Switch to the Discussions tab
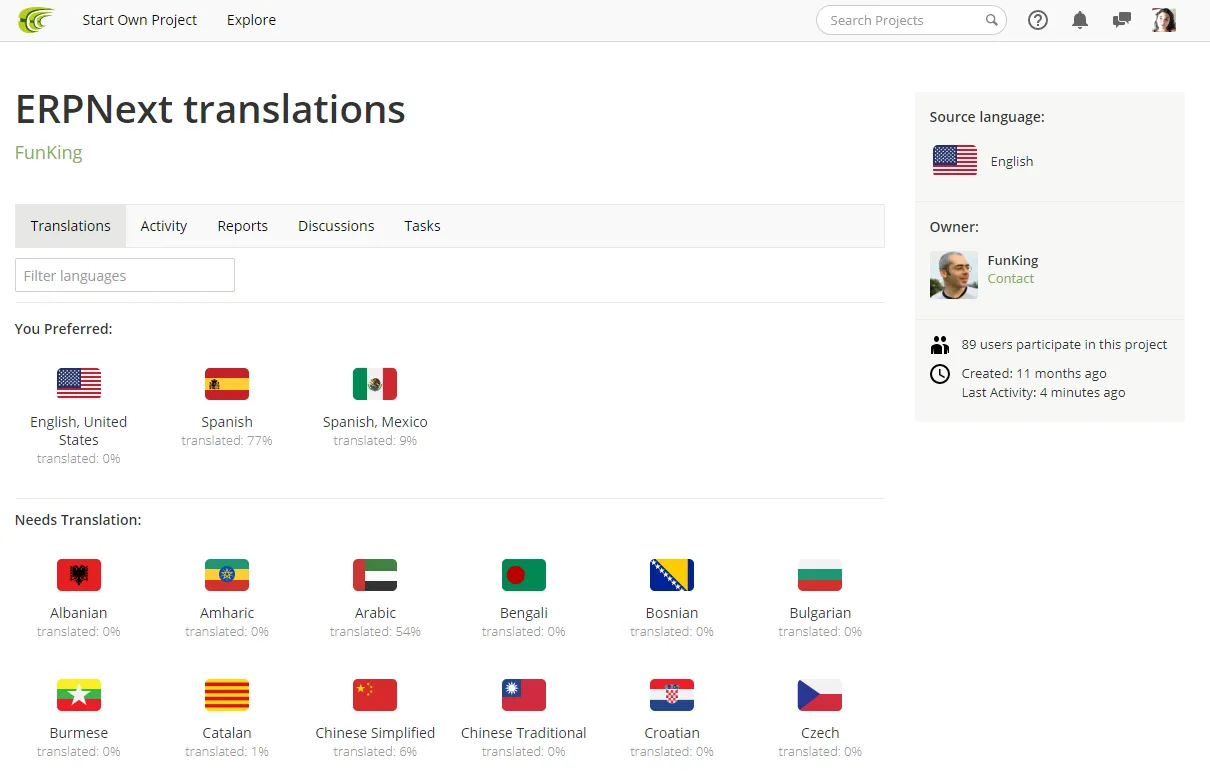This screenshot has height=779, width=1210. (336, 226)
